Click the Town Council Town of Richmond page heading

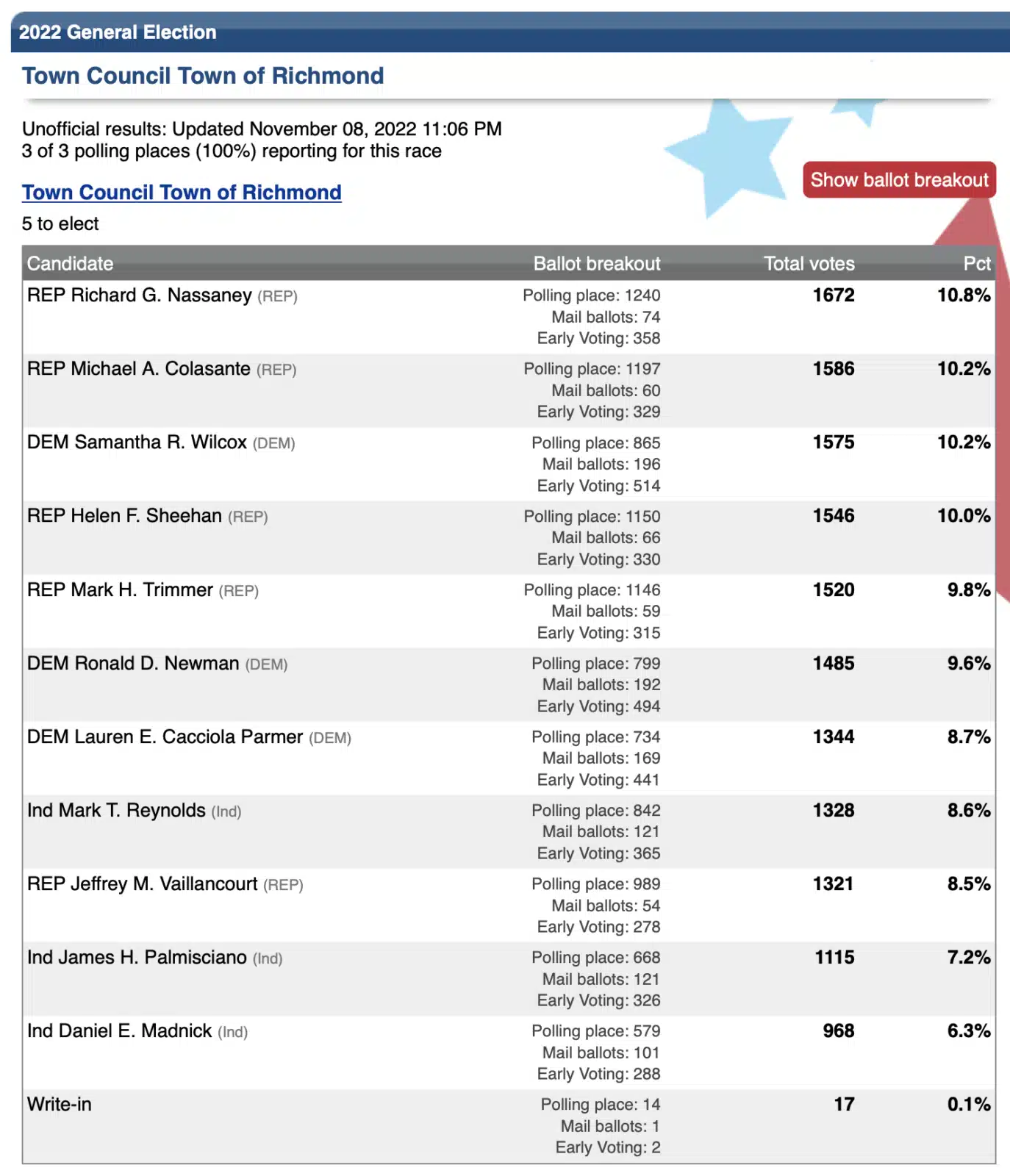(203, 76)
